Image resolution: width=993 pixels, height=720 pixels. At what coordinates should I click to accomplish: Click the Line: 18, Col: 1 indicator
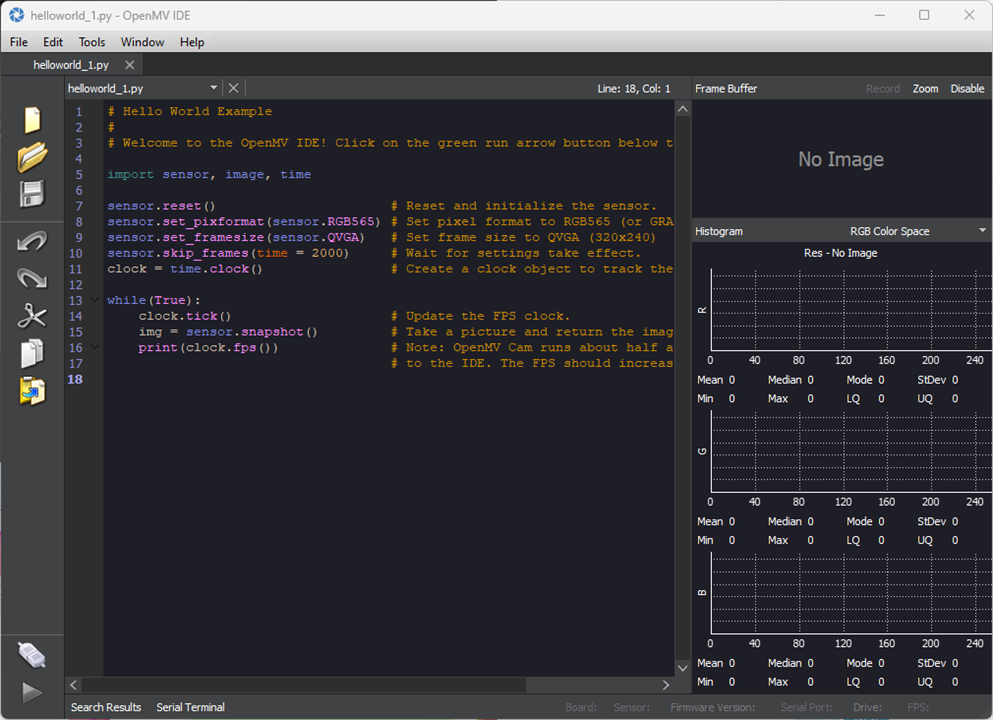pyautogui.click(x=633, y=89)
